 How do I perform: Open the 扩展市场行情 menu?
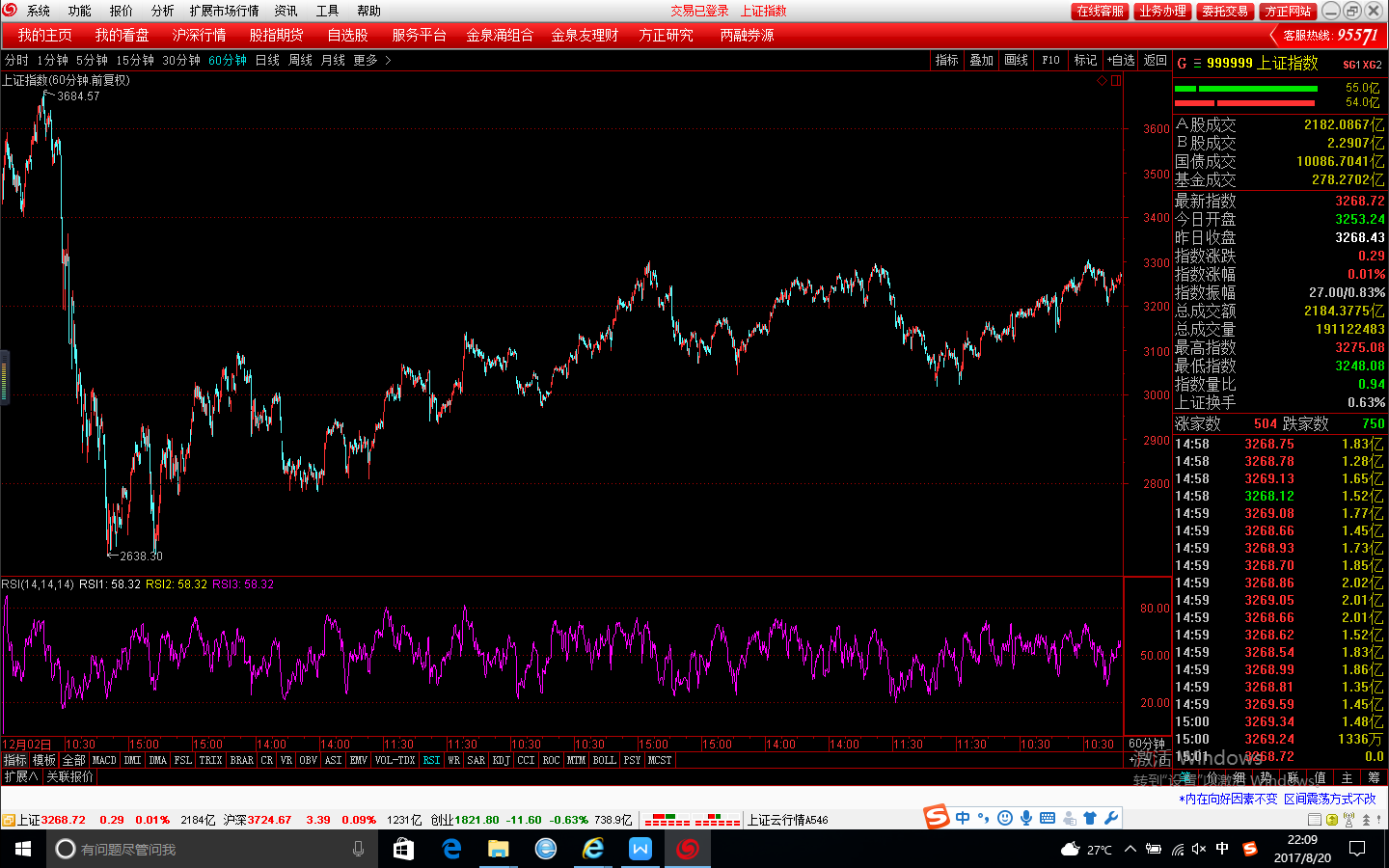[225, 11]
